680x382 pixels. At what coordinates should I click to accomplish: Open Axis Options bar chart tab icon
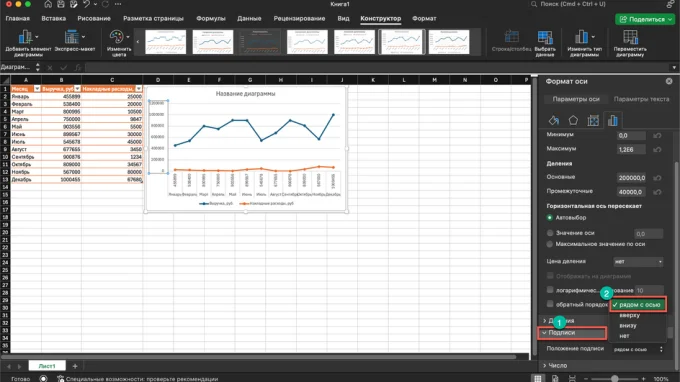[x=612, y=121]
